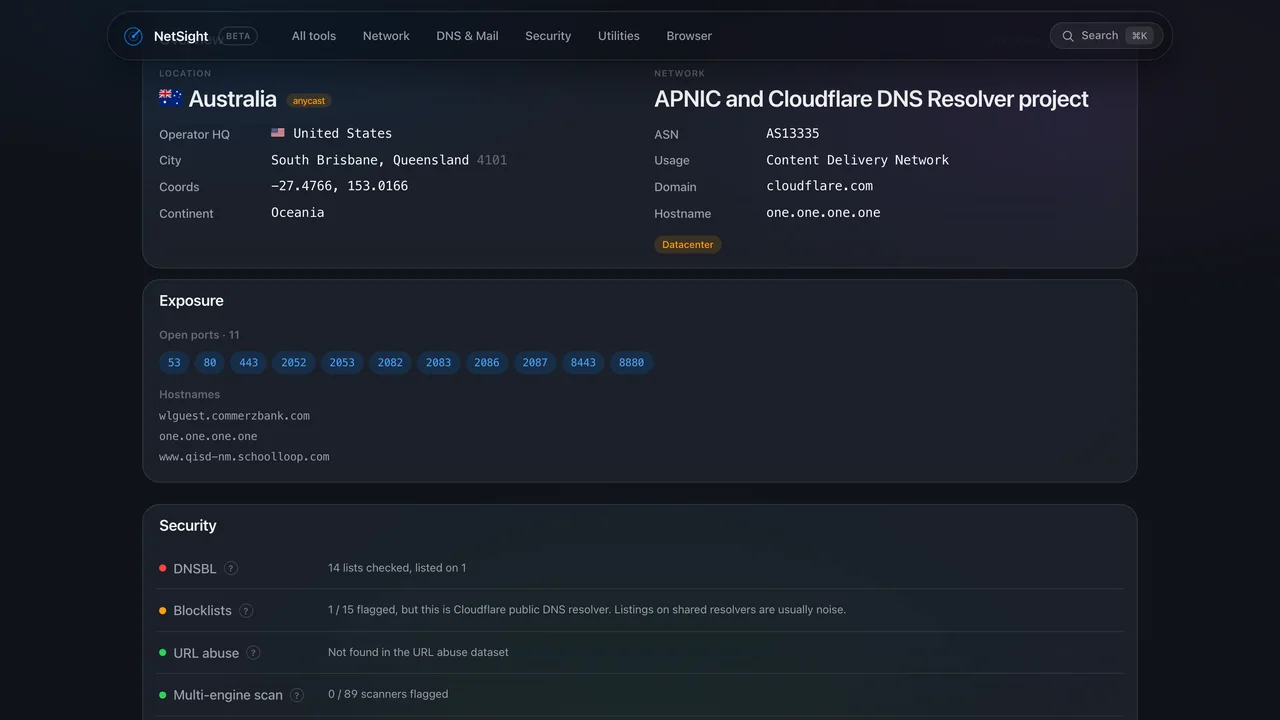Open the Browser menu
The image size is (1280, 720).
point(689,36)
